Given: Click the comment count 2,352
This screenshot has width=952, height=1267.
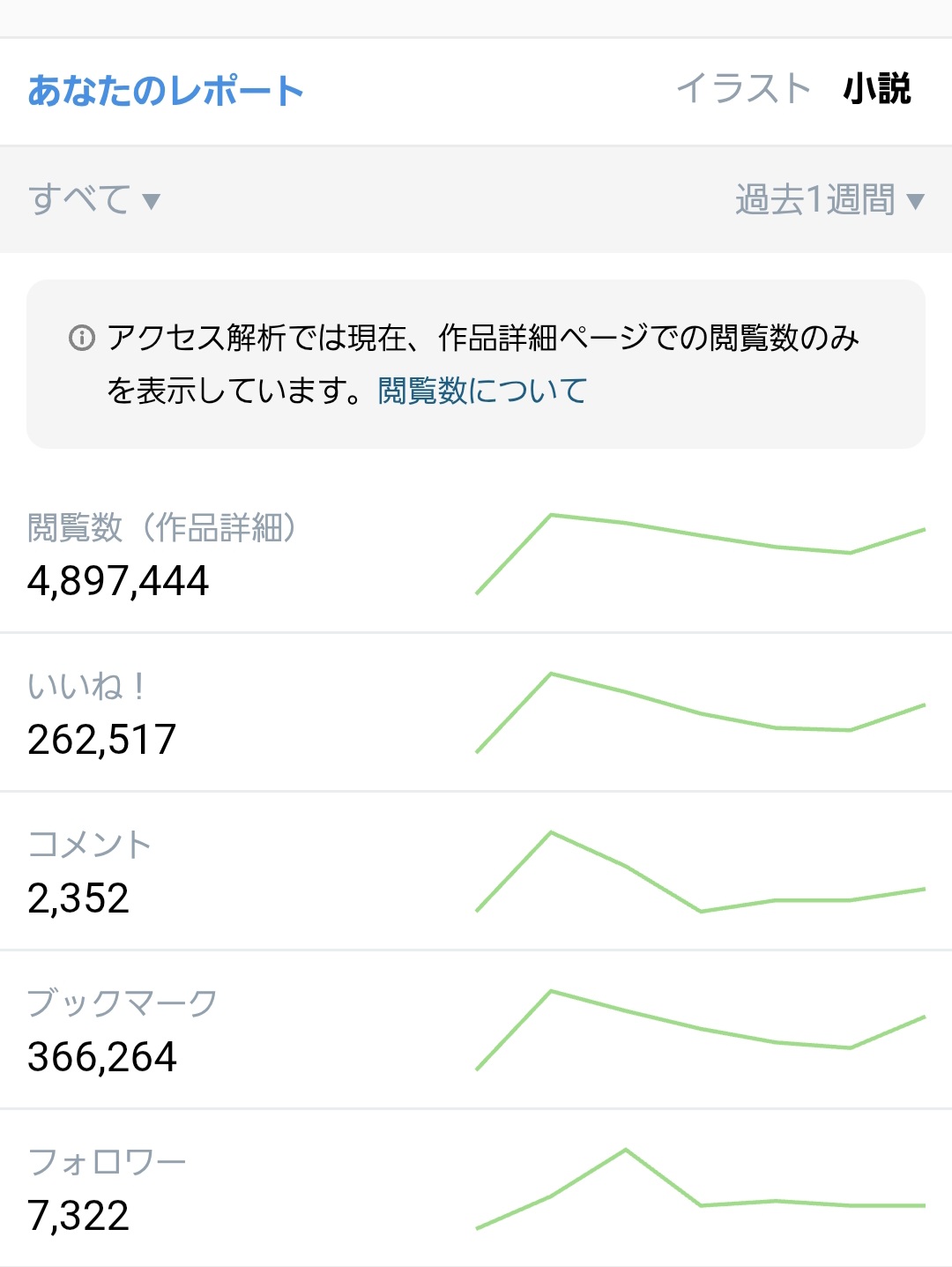Looking at the screenshot, I should pyautogui.click(x=78, y=898).
